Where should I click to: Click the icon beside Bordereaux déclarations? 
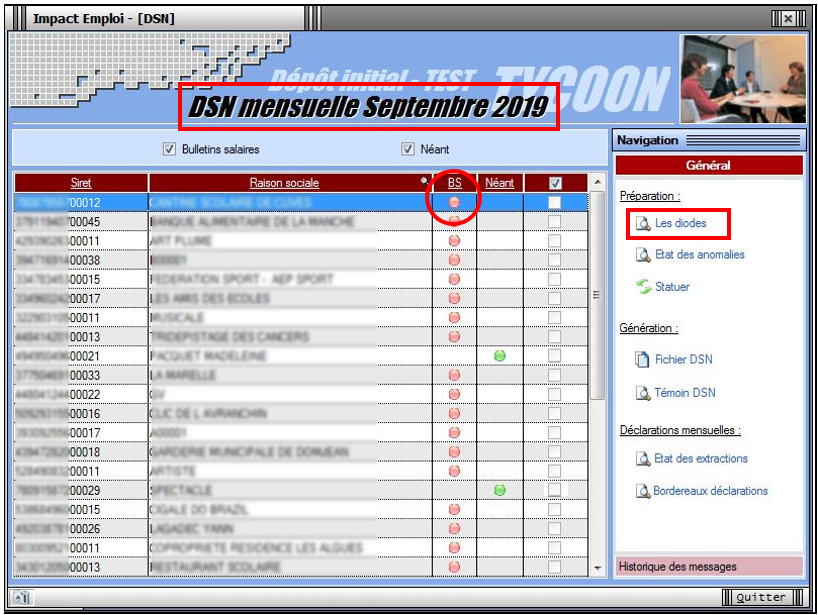click(643, 491)
